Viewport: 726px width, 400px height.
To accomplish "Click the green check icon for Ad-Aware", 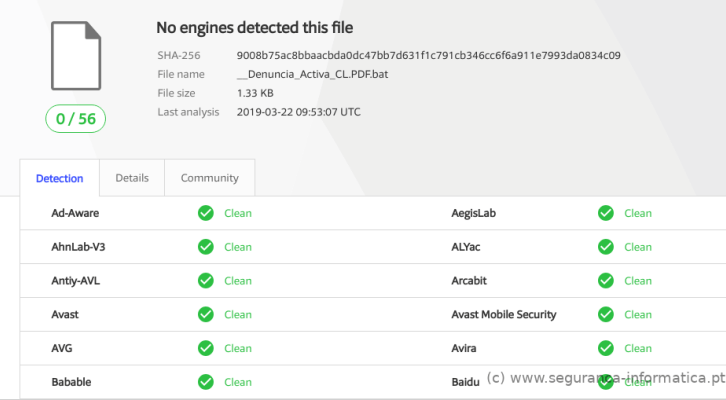I will pyautogui.click(x=206, y=213).
